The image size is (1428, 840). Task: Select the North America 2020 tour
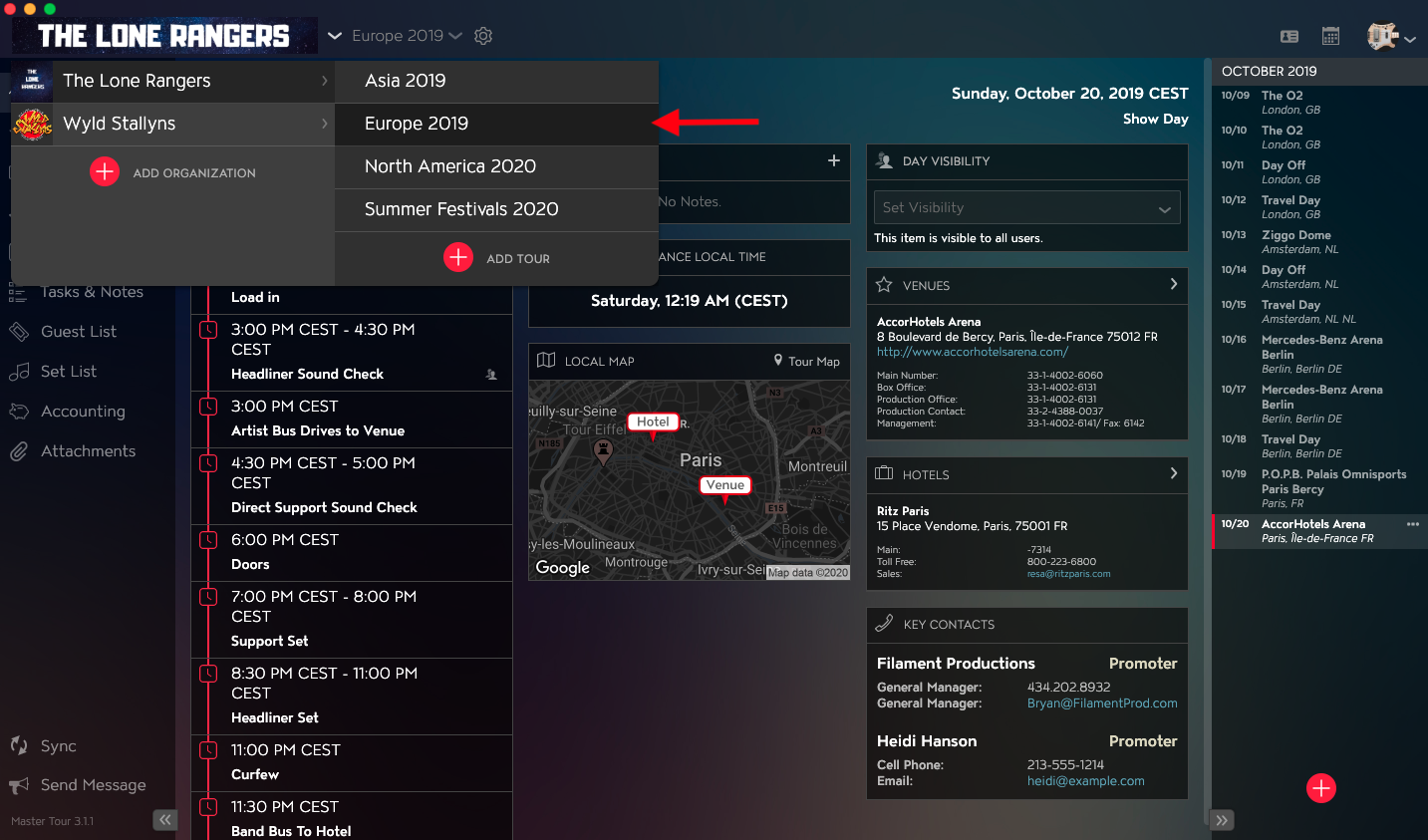point(496,166)
